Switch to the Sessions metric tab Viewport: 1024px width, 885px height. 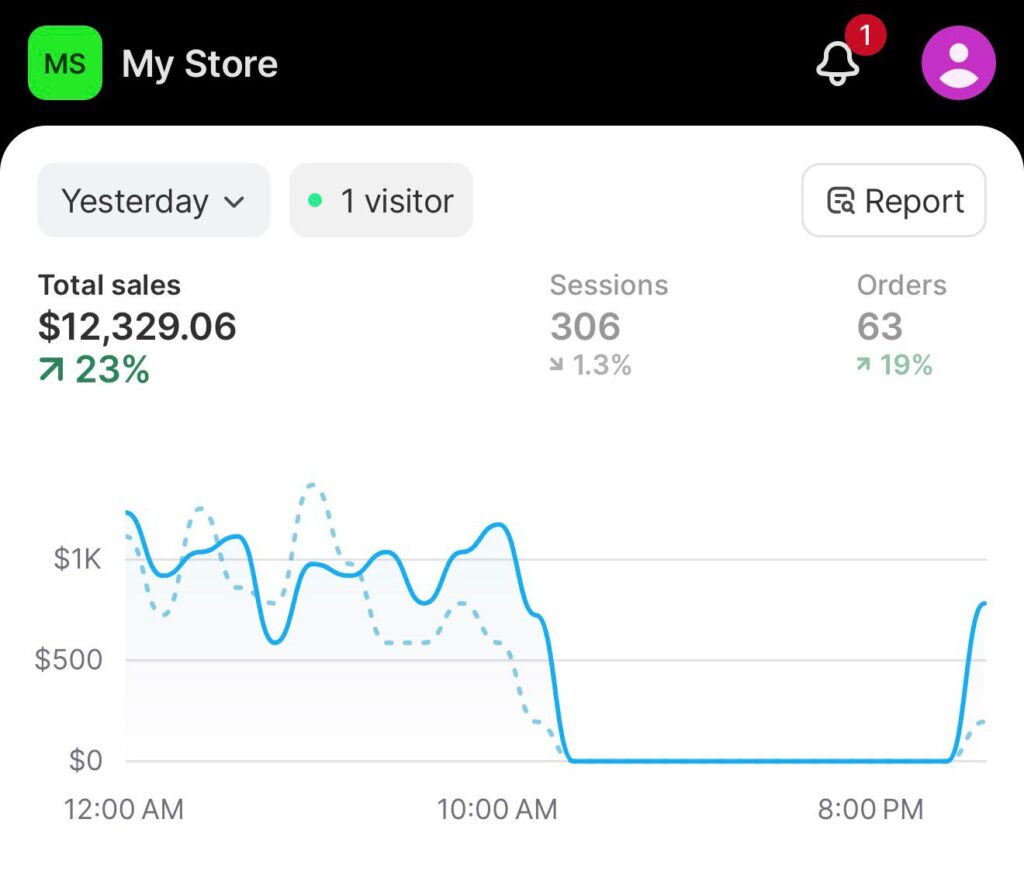coord(608,325)
